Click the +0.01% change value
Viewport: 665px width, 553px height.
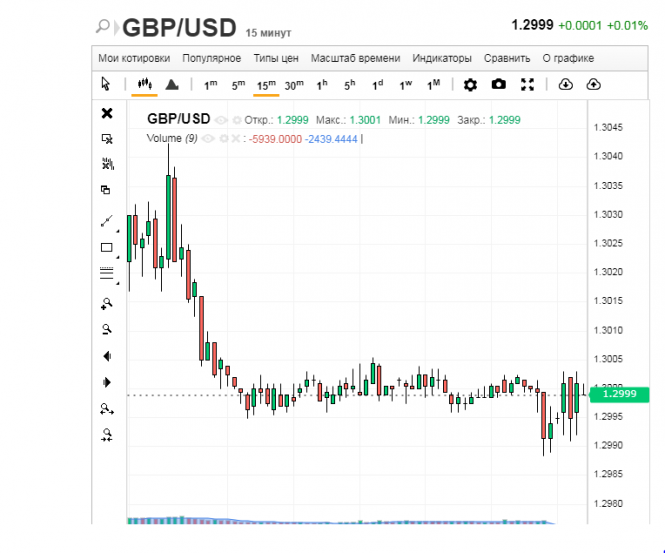tap(627, 25)
